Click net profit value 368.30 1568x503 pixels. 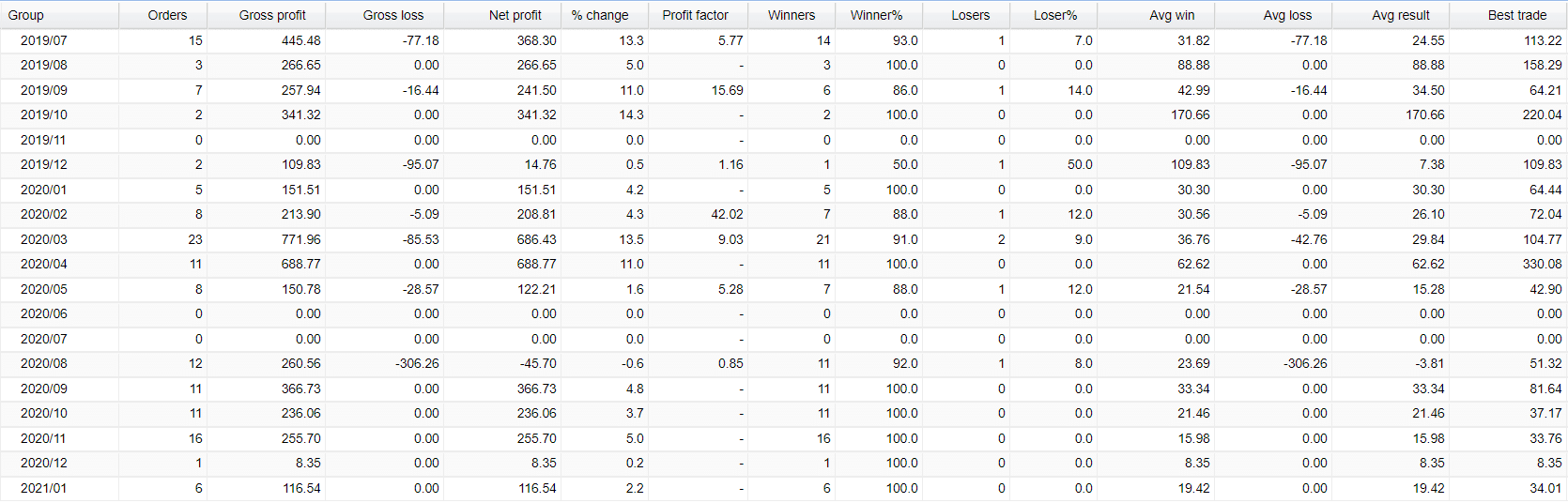536,40
